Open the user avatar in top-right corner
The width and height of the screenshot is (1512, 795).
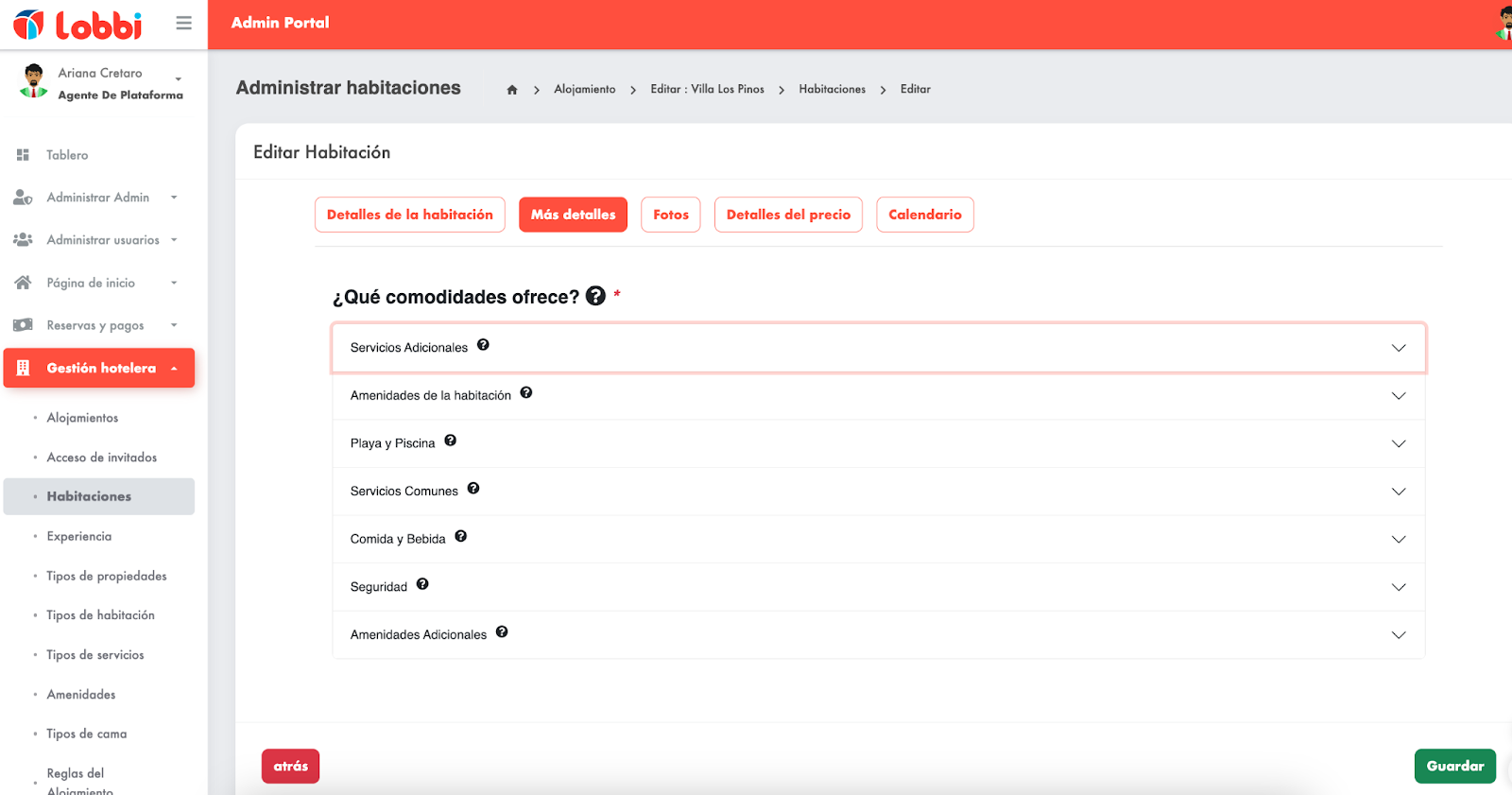coord(1504,23)
